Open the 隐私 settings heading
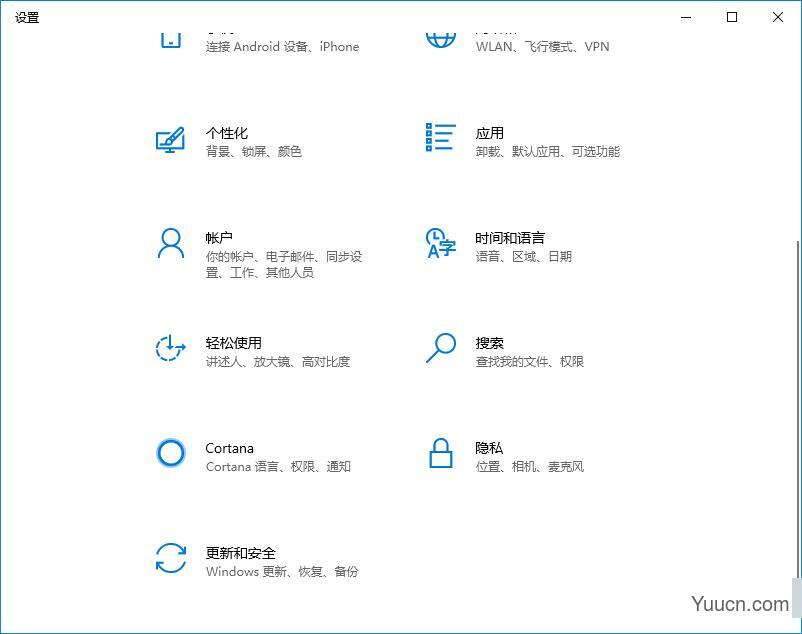The image size is (802, 634). pos(489,448)
